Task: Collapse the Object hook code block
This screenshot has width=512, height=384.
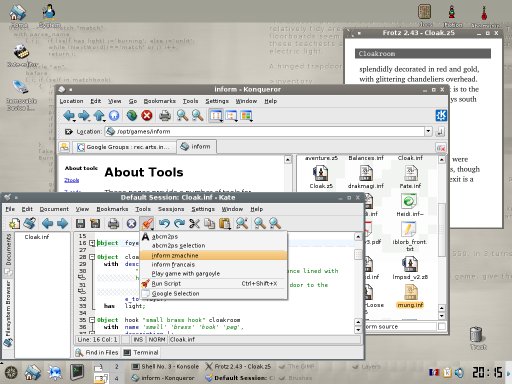Action: (x=92, y=320)
